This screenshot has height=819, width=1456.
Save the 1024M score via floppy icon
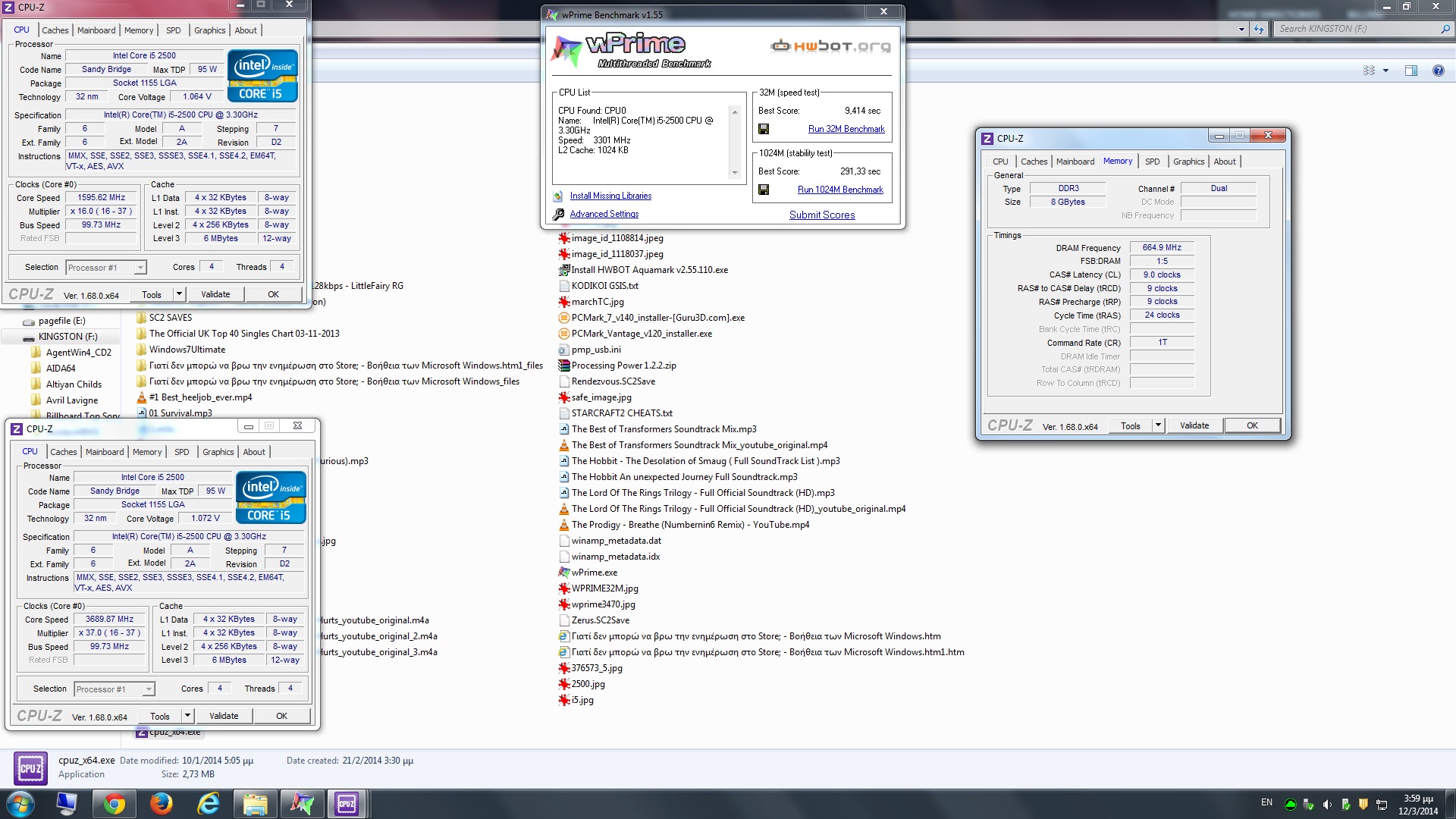coord(764,190)
